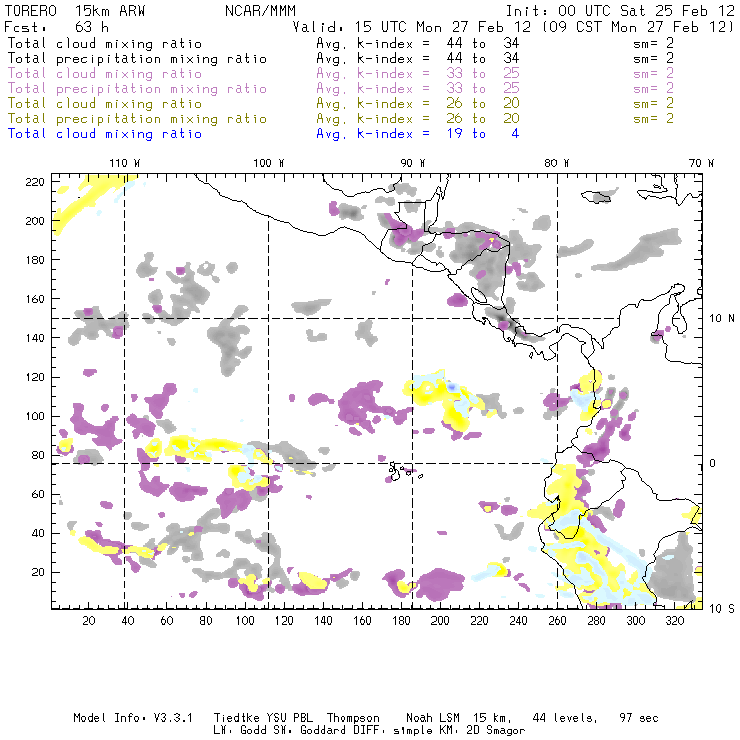Select the "100 W" longitude label
The height and width of the screenshot is (740, 740).
(x=269, y=163)
